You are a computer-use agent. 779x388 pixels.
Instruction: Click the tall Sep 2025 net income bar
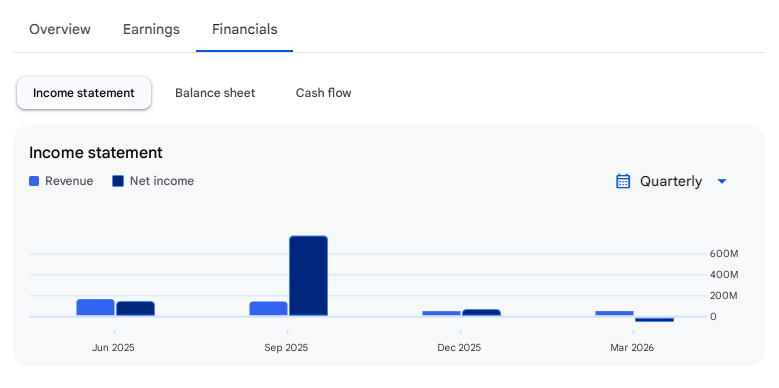[x=309, y=276]
